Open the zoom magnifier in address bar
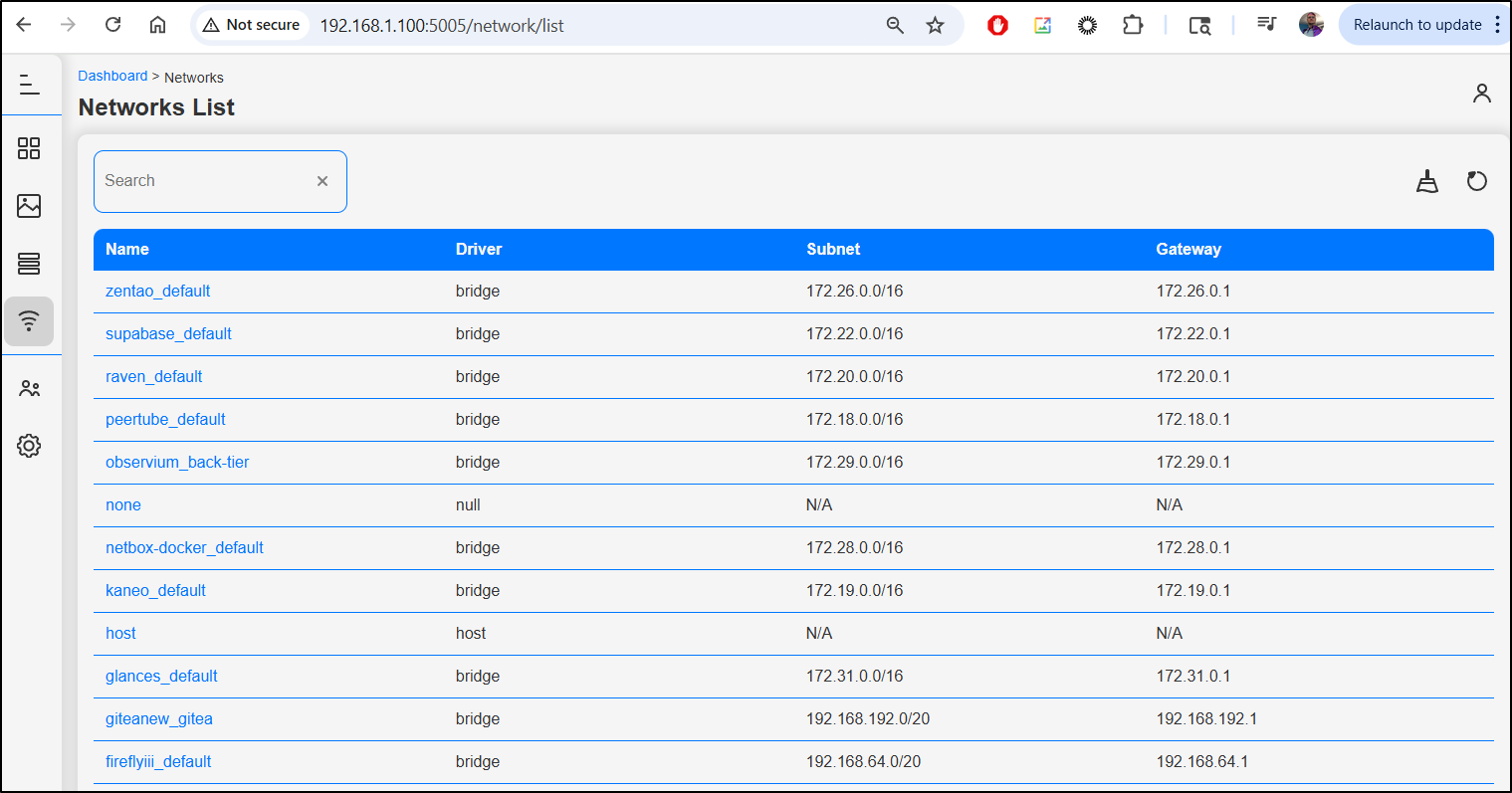Viewport: 1512px width, 793px height. click(895, 25)
